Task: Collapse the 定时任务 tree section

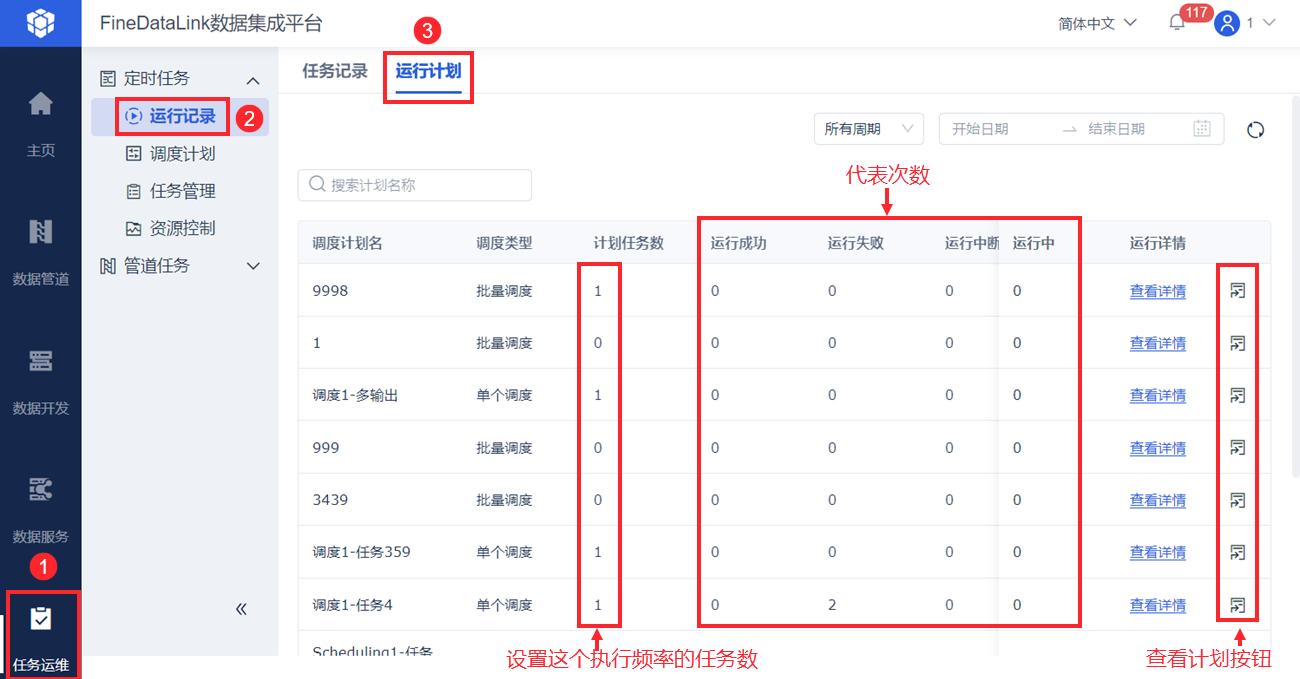Action: pos(253,80)
